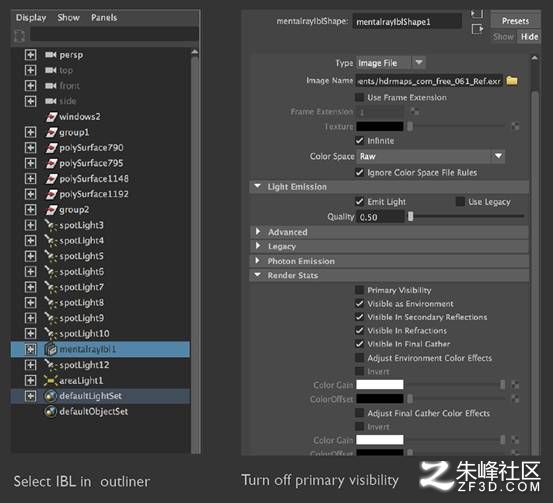Expand the Photon Emission section
Viewport: 553px width, 503px height.
click(x=257, y=261)
